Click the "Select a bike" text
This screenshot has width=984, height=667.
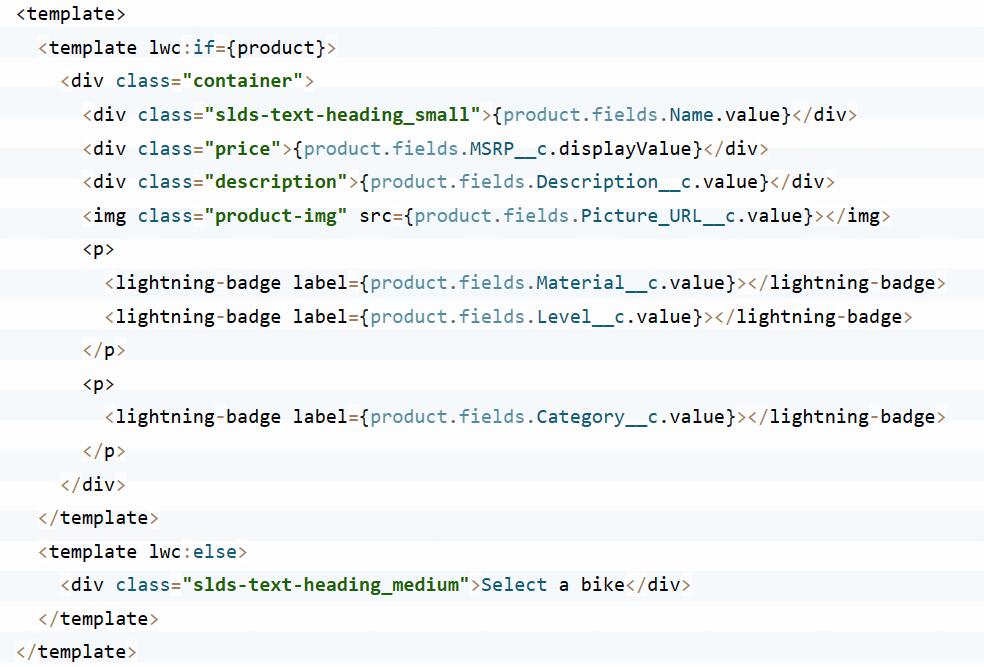(553, 585)
